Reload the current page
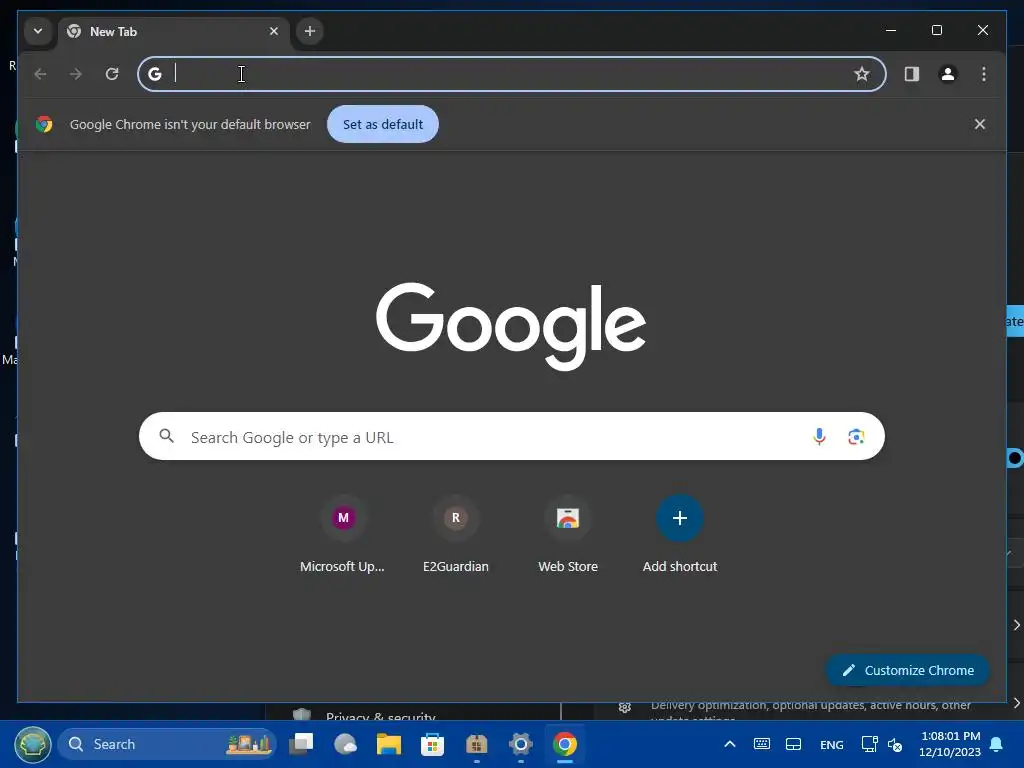Viewport: 1024px width, 768px height. coord(112,74)
